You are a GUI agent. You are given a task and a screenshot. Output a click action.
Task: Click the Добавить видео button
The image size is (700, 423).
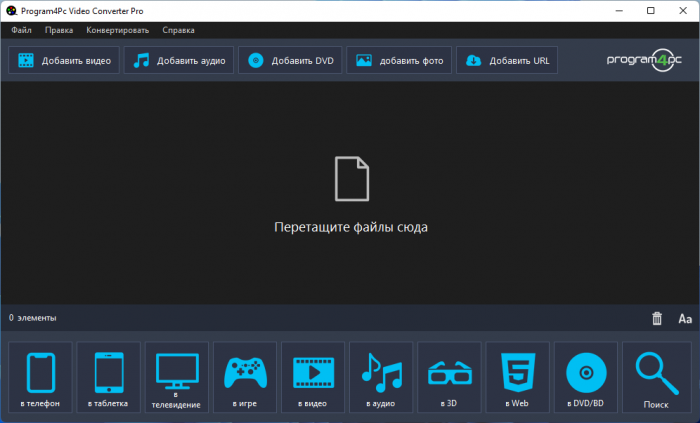tap(64, 60)
